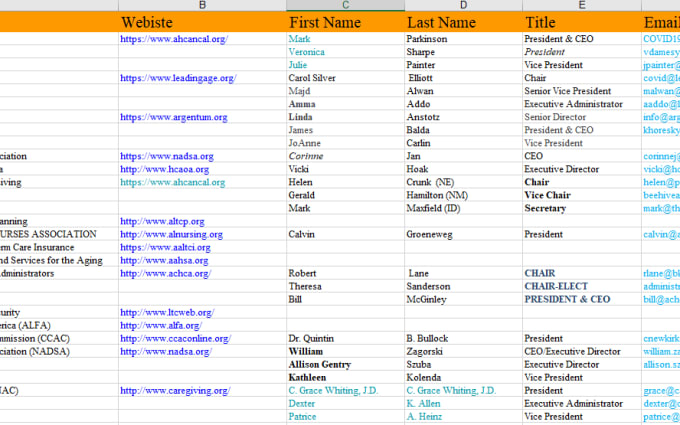This screenshot has height=425, width=680.
Task: Select column E header
Action: pos(582,5)
